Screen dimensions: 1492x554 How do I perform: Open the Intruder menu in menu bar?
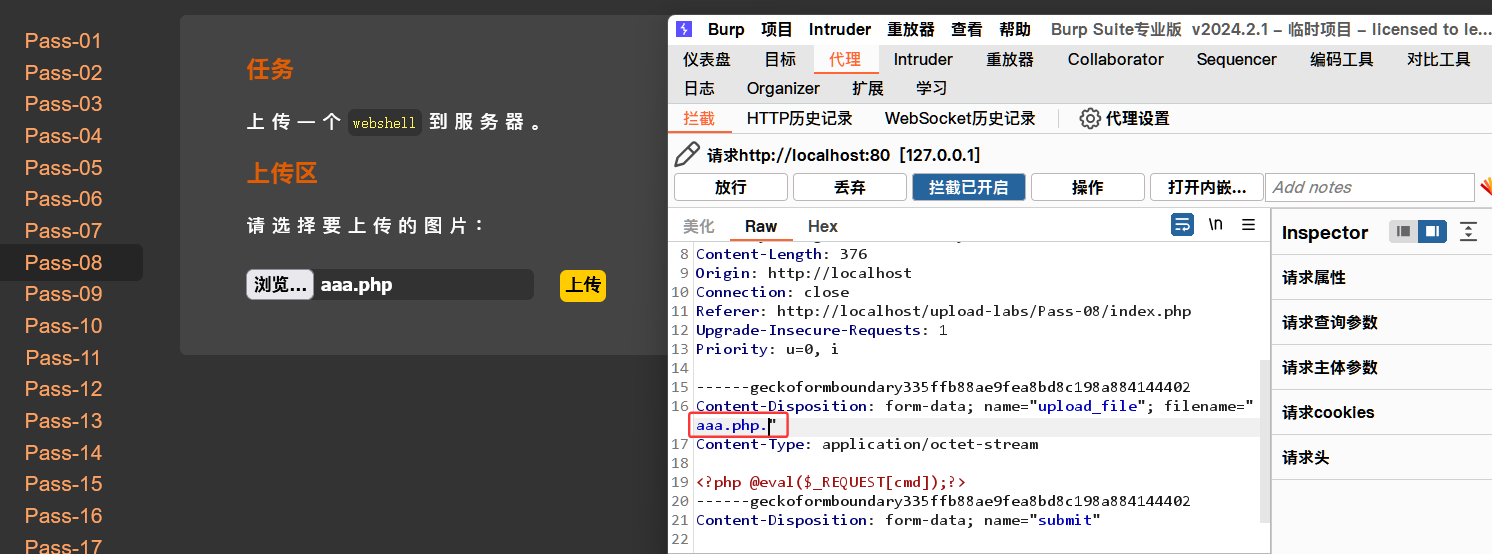click(x=840, y=29)
